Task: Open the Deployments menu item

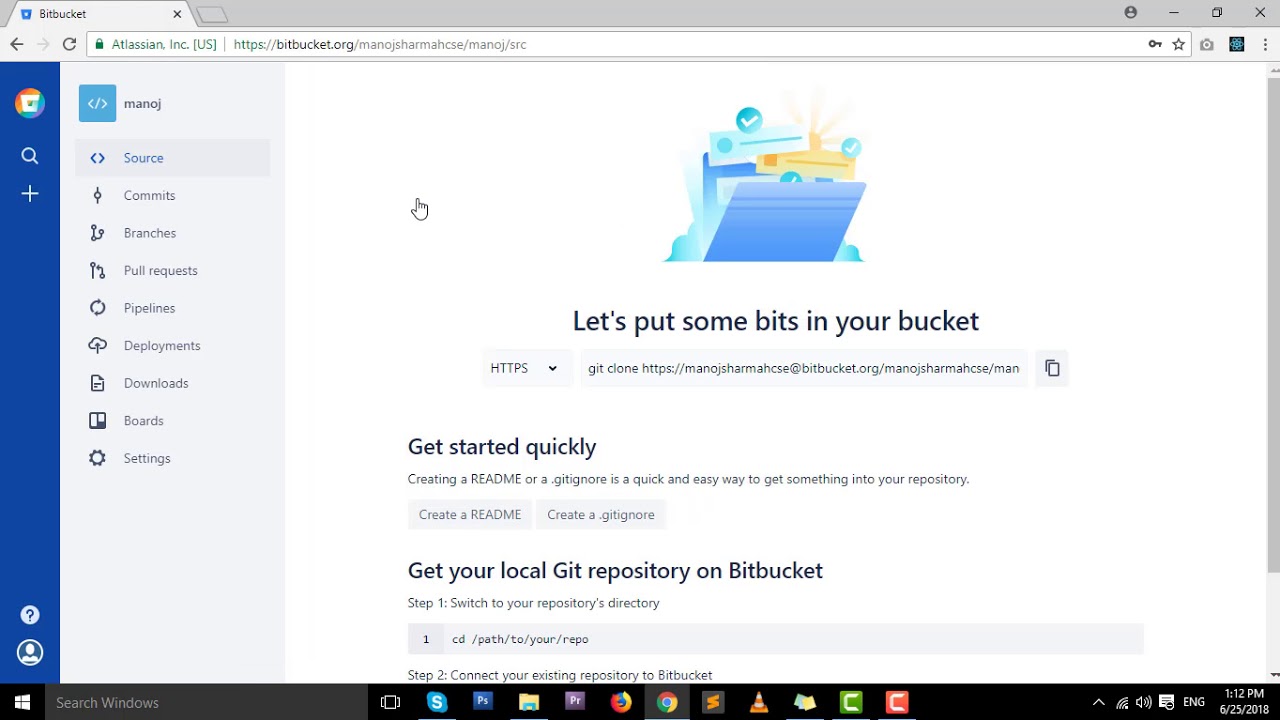Action: (x=173, y=346)
